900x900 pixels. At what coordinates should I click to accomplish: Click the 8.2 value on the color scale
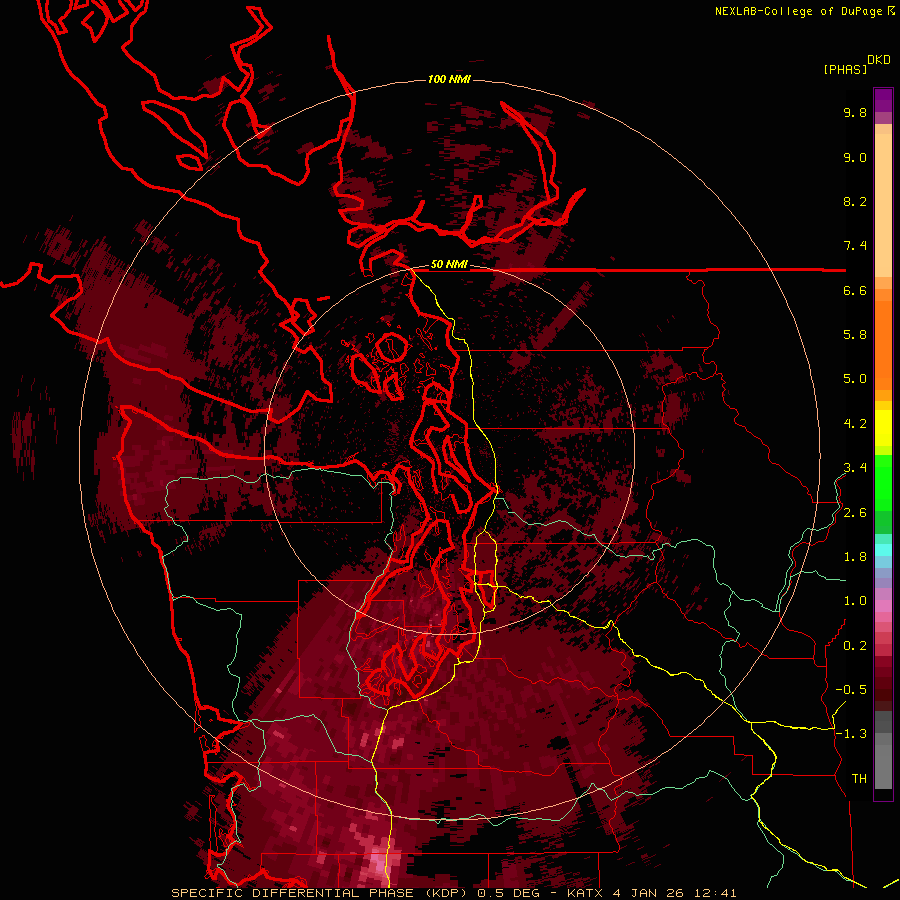[855, 202]
